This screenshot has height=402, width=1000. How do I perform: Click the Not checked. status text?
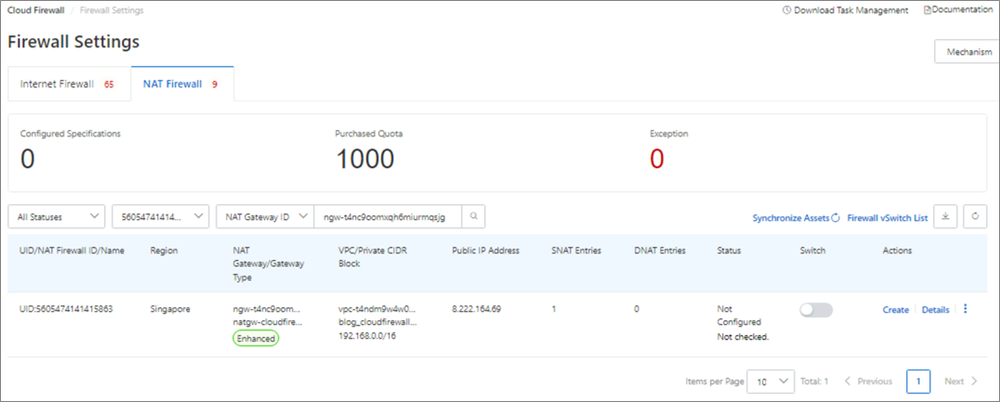743,336
